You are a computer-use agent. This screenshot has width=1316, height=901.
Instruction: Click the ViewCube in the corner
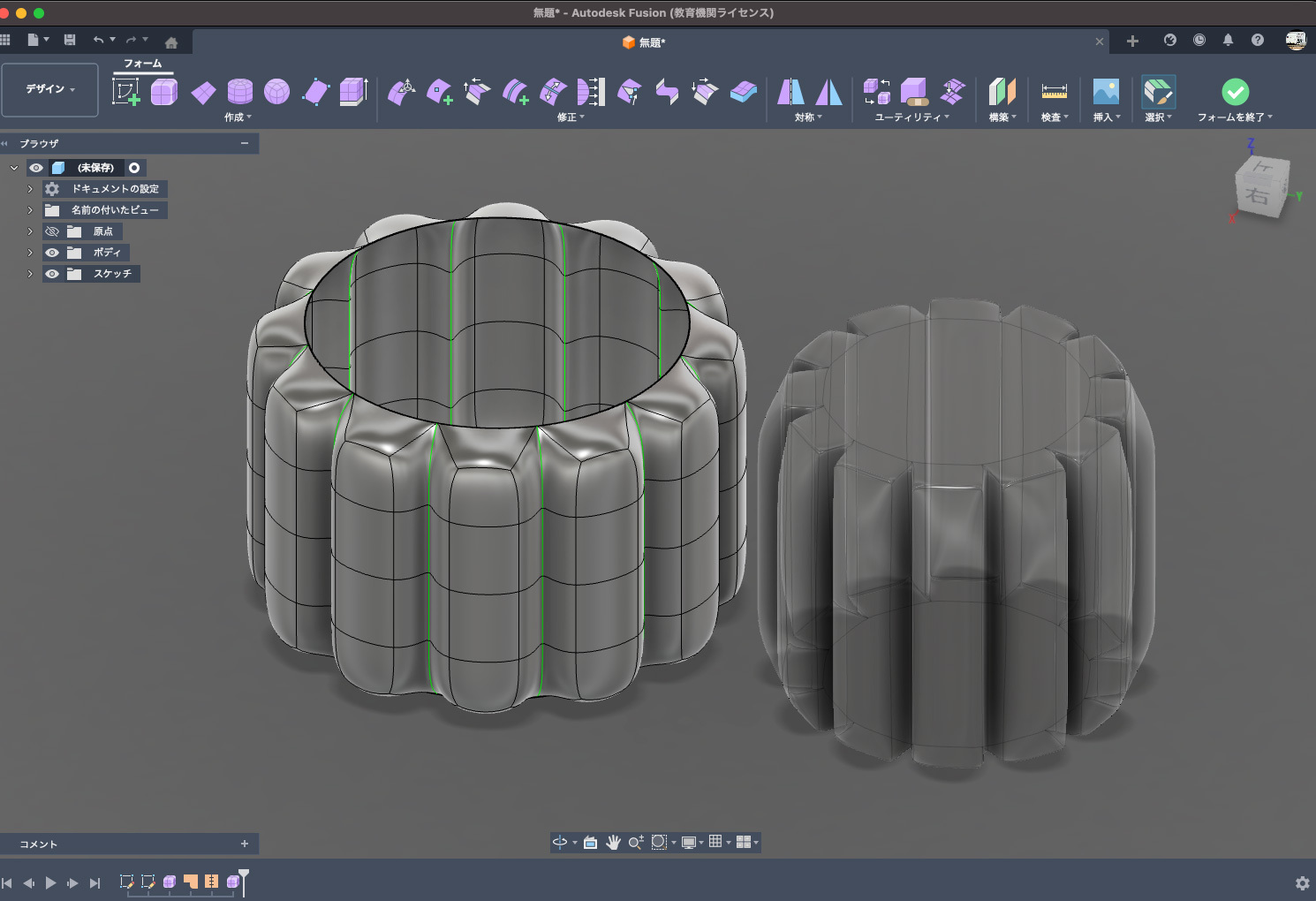[x=1260, y=186]
